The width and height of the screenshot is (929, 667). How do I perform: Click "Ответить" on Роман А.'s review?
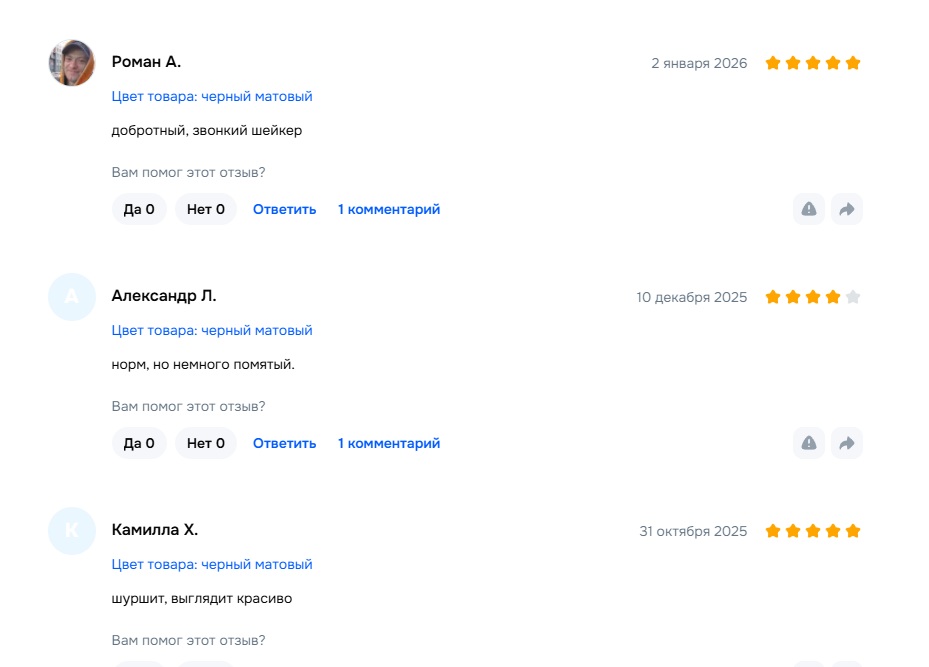(x=284, y=209)
